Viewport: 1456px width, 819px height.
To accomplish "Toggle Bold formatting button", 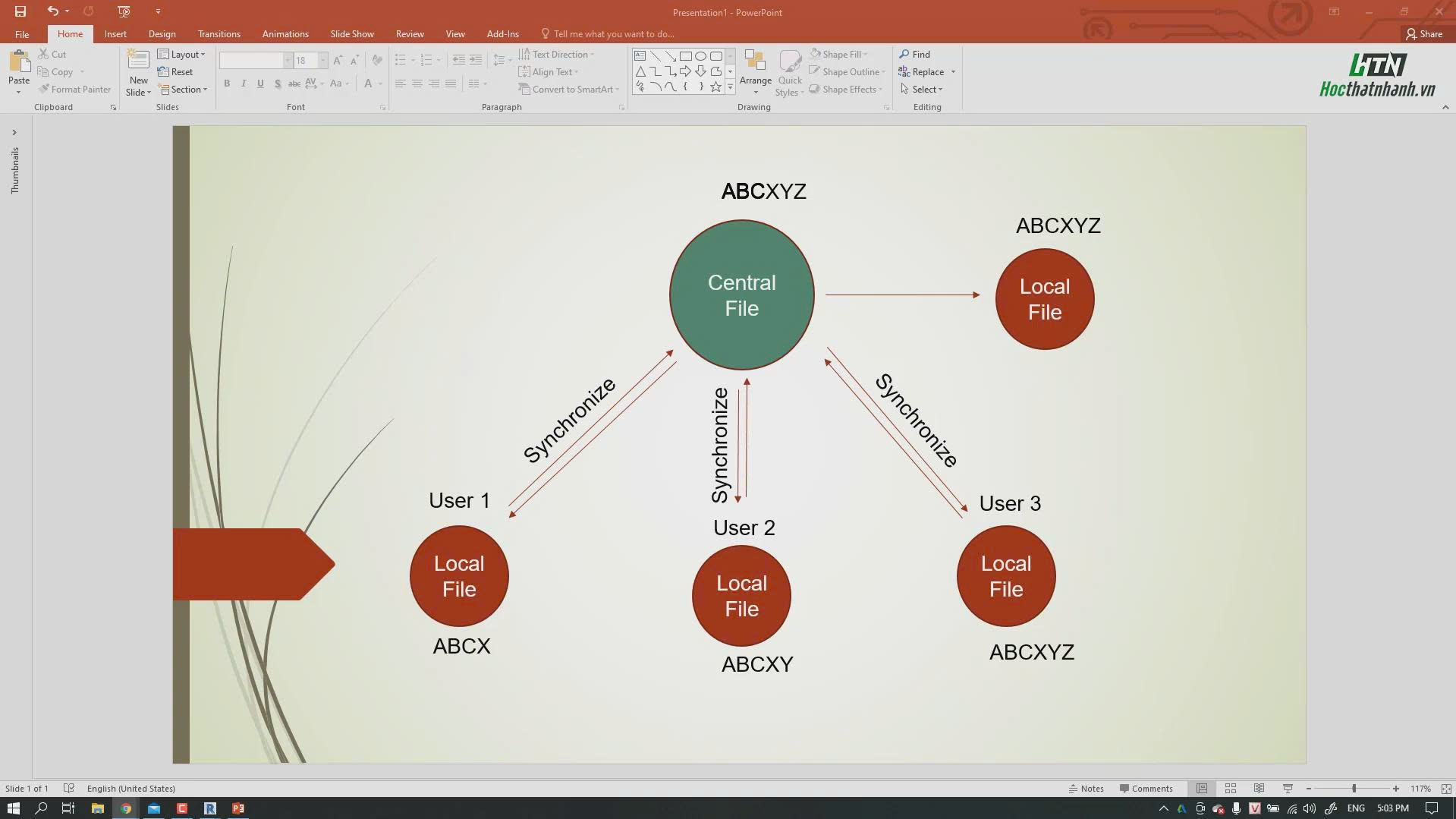I will (x=226, y=83).
